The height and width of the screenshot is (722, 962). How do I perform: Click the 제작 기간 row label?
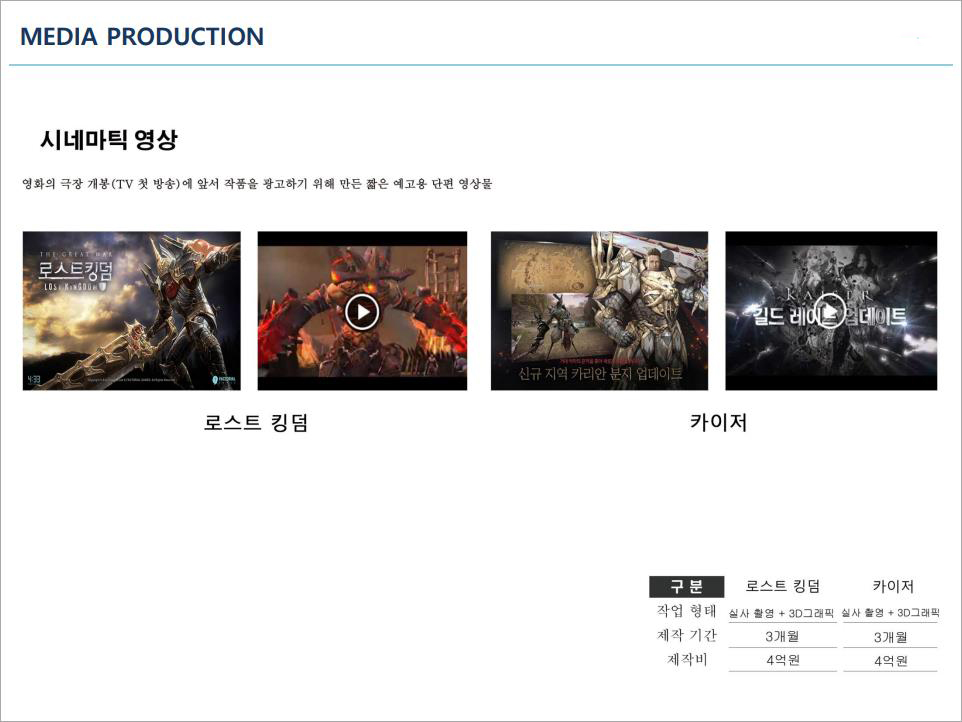coord(687,636)
